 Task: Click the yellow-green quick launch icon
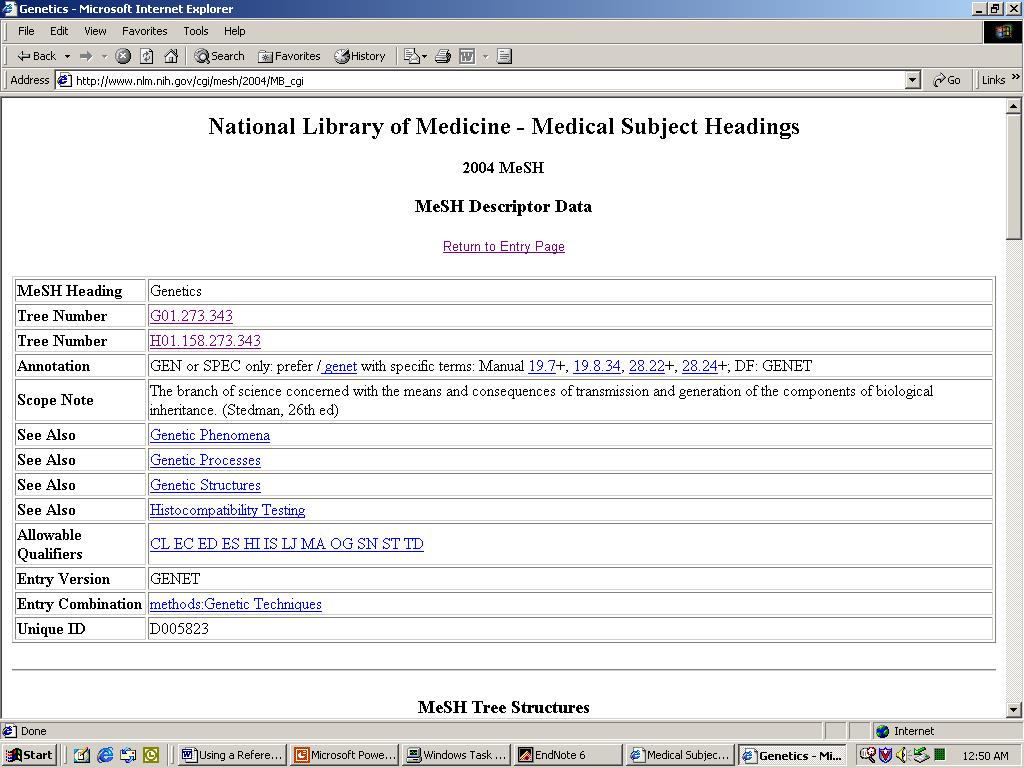151,756
